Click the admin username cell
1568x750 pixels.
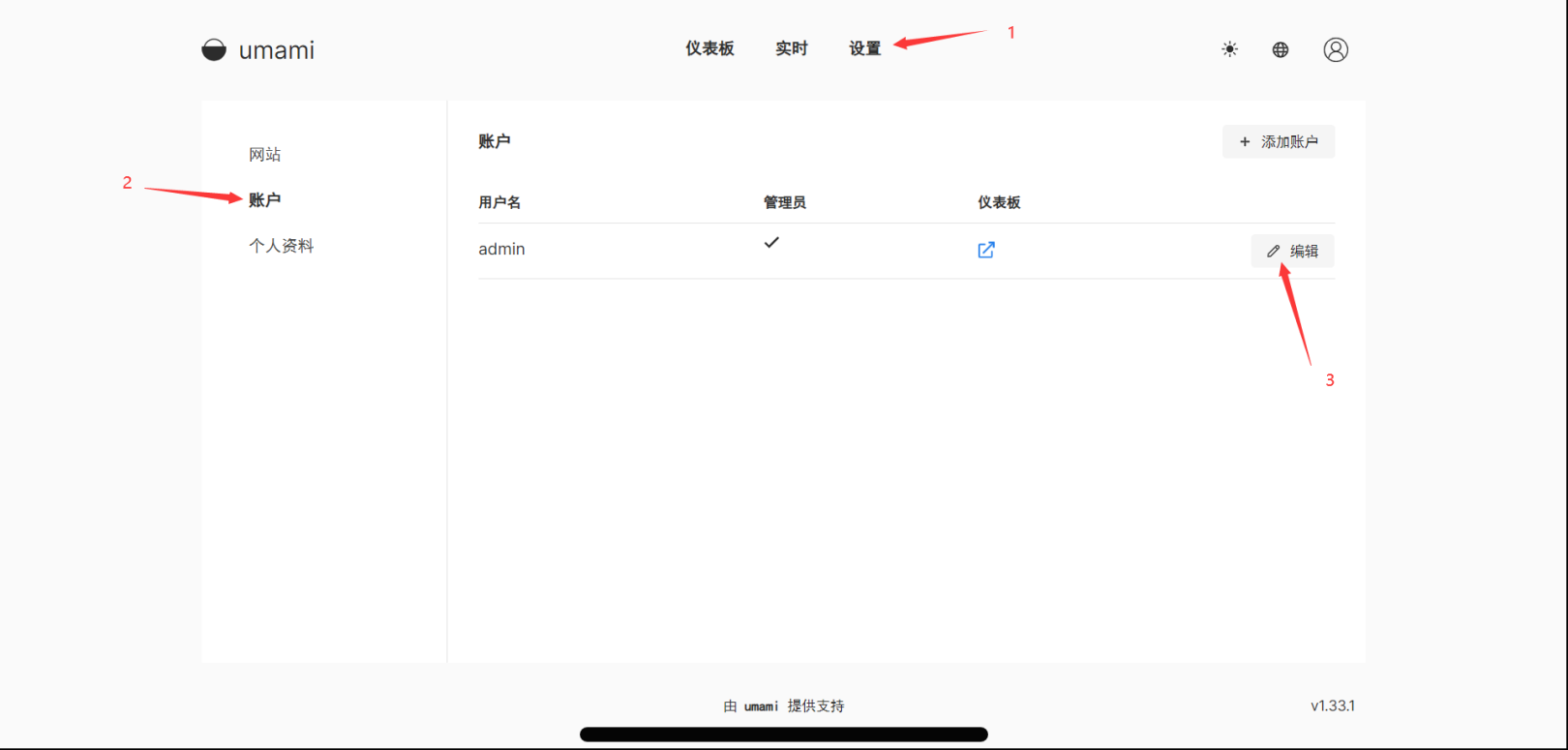501,249
